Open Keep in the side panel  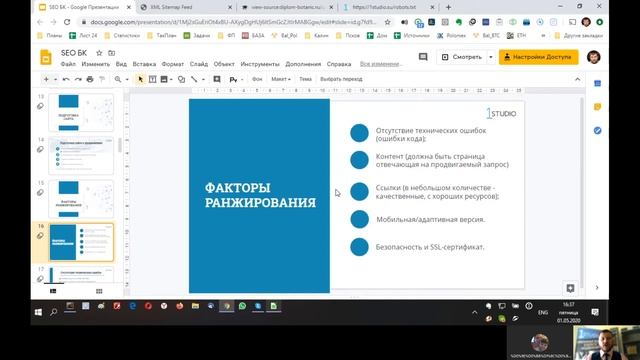pyautogui.click(x=598, y=107)
